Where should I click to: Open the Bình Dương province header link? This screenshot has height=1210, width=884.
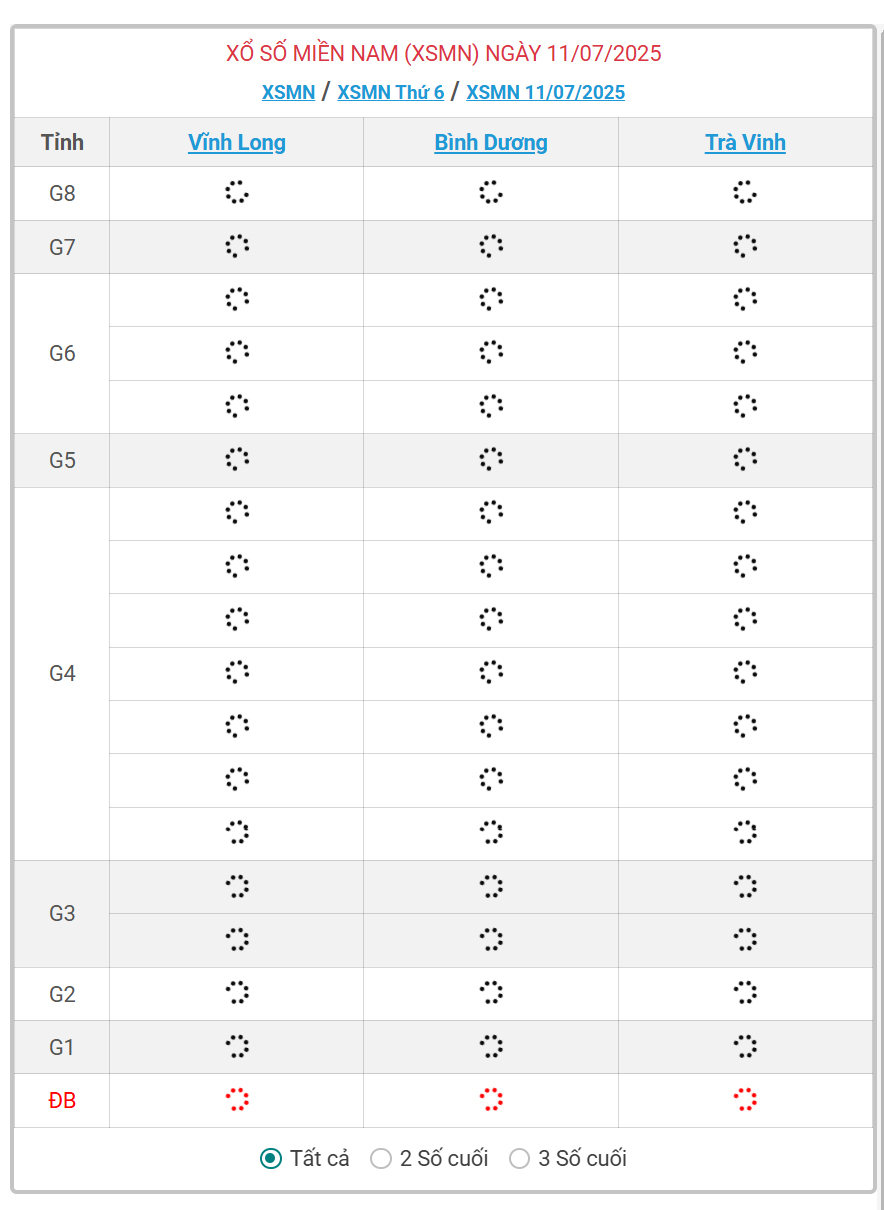(x=490, y=142)
